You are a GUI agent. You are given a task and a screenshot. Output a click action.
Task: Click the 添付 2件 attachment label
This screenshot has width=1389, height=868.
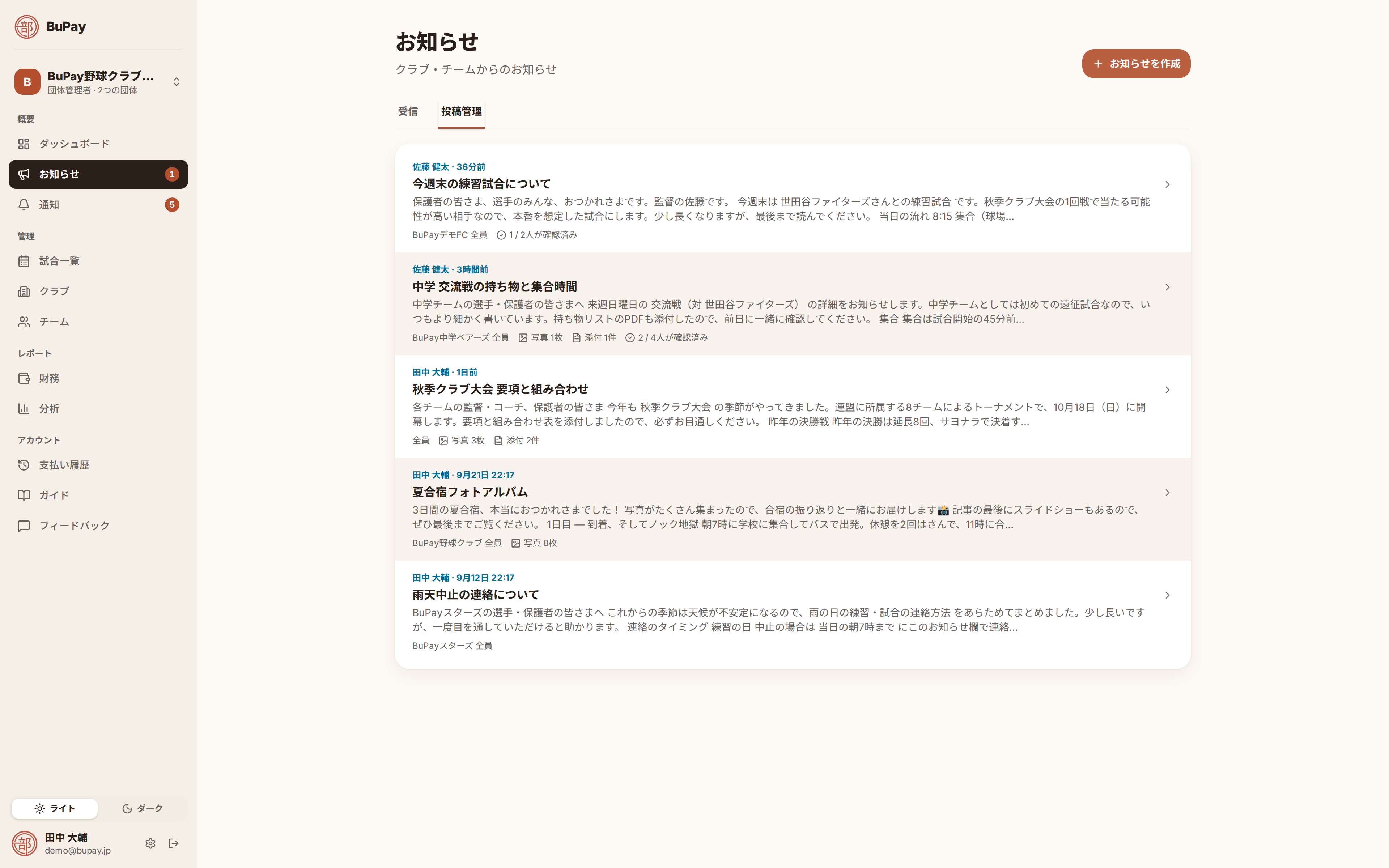pyautogui.click(x=517, y=440)
